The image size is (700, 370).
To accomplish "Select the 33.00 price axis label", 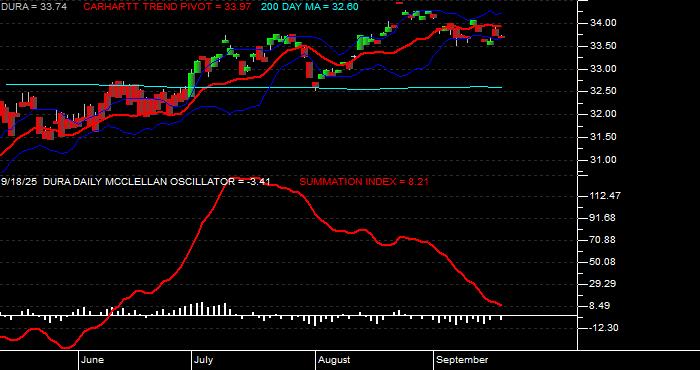I will (604, 69).
